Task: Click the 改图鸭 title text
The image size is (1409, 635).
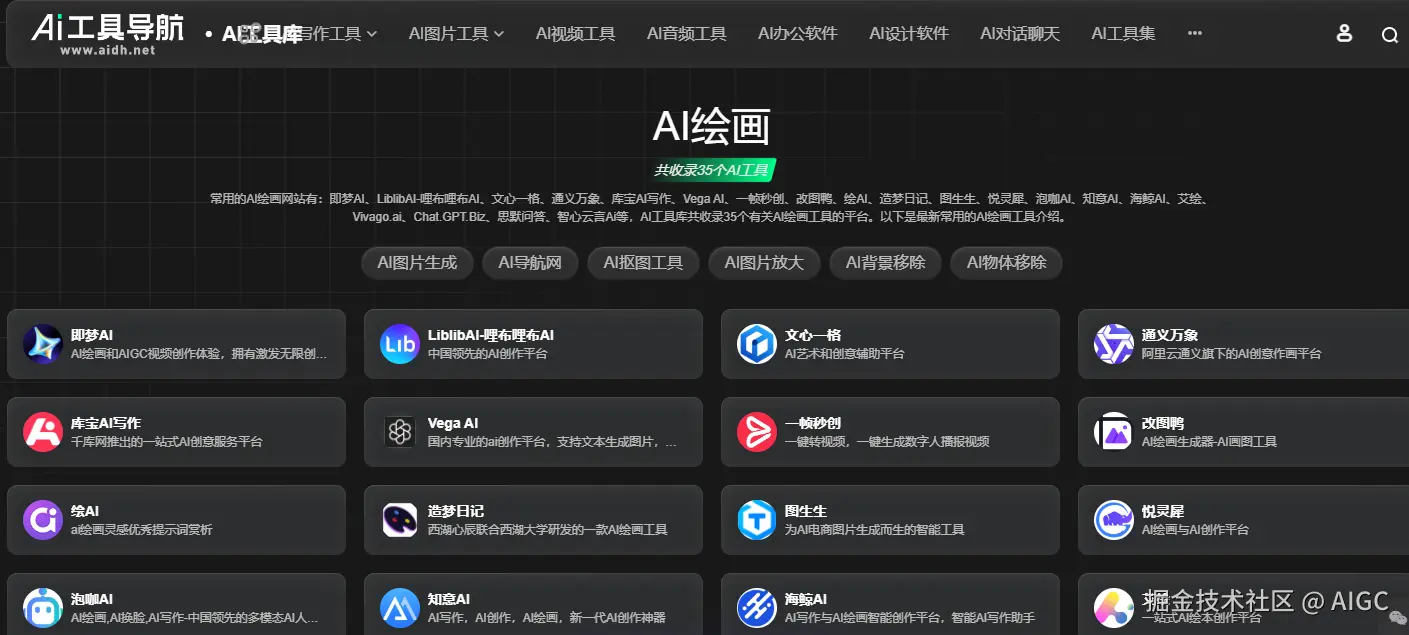Action: pyautogui.click(x=1163, y=423)
